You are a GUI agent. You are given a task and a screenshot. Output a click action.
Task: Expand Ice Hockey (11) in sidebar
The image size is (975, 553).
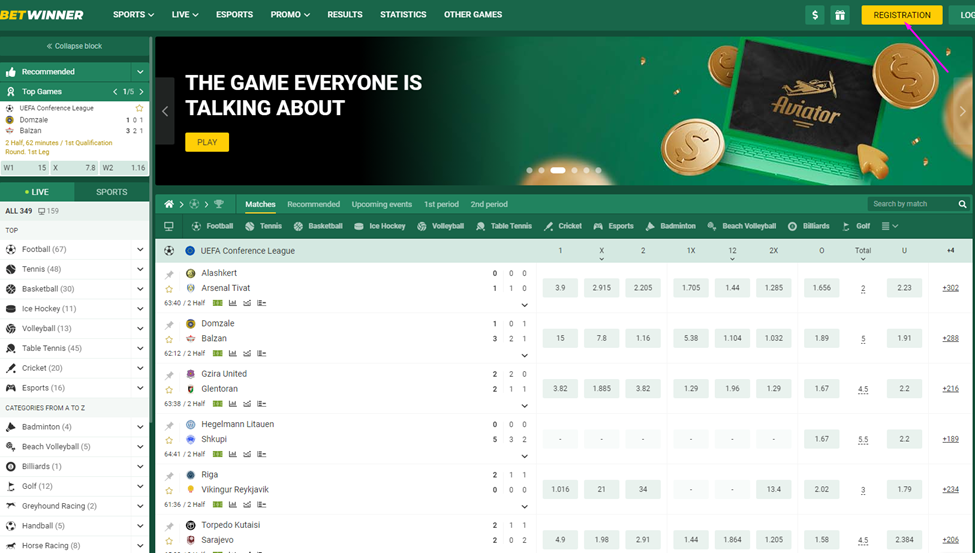click(x=140, y=309)
